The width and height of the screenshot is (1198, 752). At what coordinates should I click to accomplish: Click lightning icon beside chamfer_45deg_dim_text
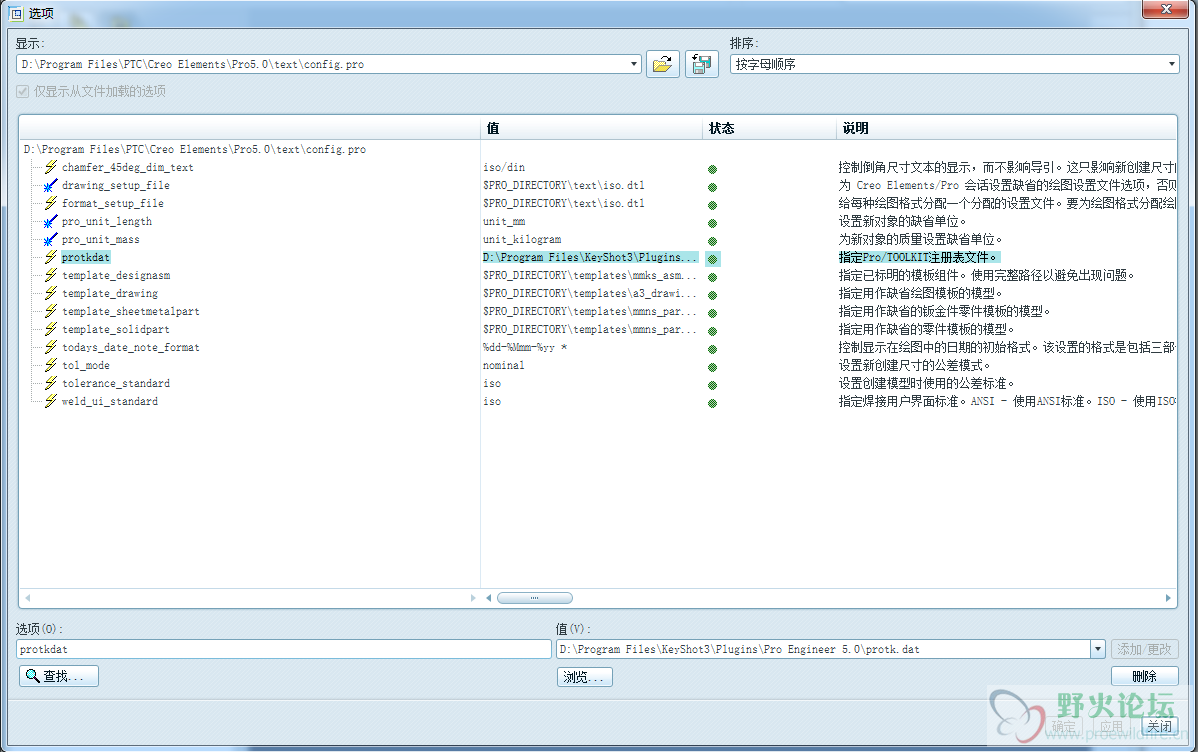point(51,167)
